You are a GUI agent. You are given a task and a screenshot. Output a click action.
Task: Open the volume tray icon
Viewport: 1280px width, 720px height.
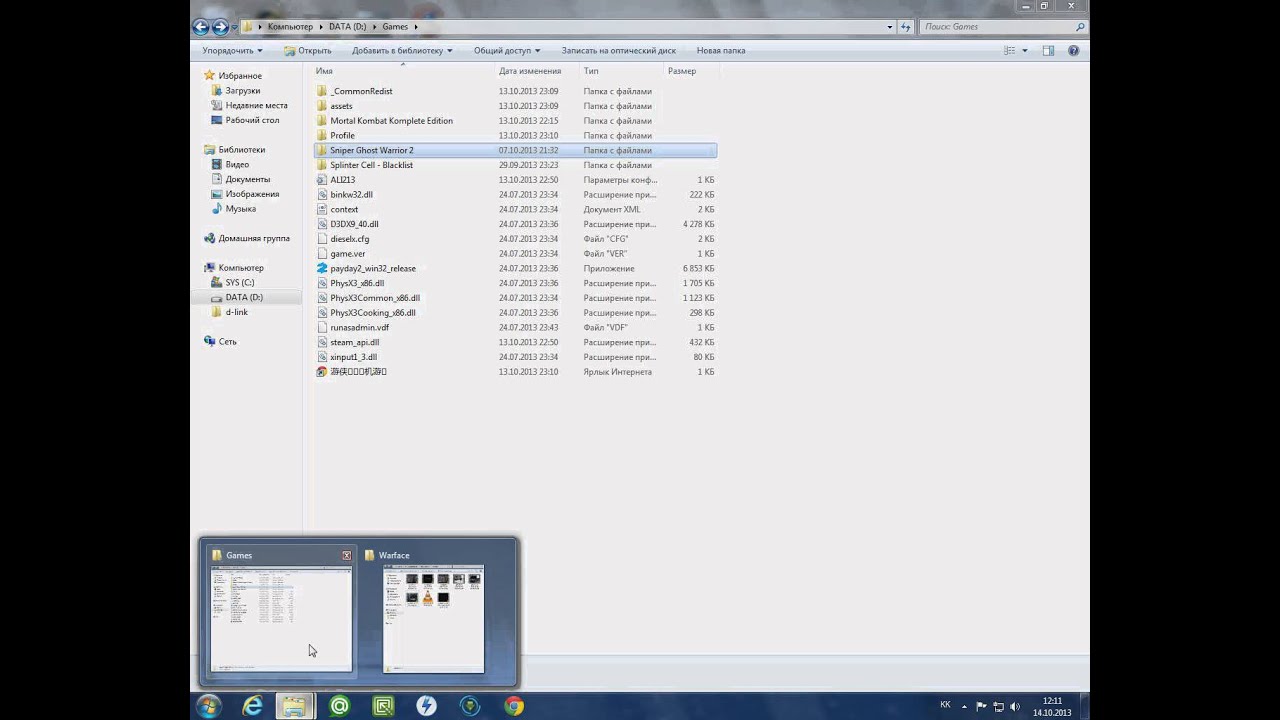tap(1015, 706)
